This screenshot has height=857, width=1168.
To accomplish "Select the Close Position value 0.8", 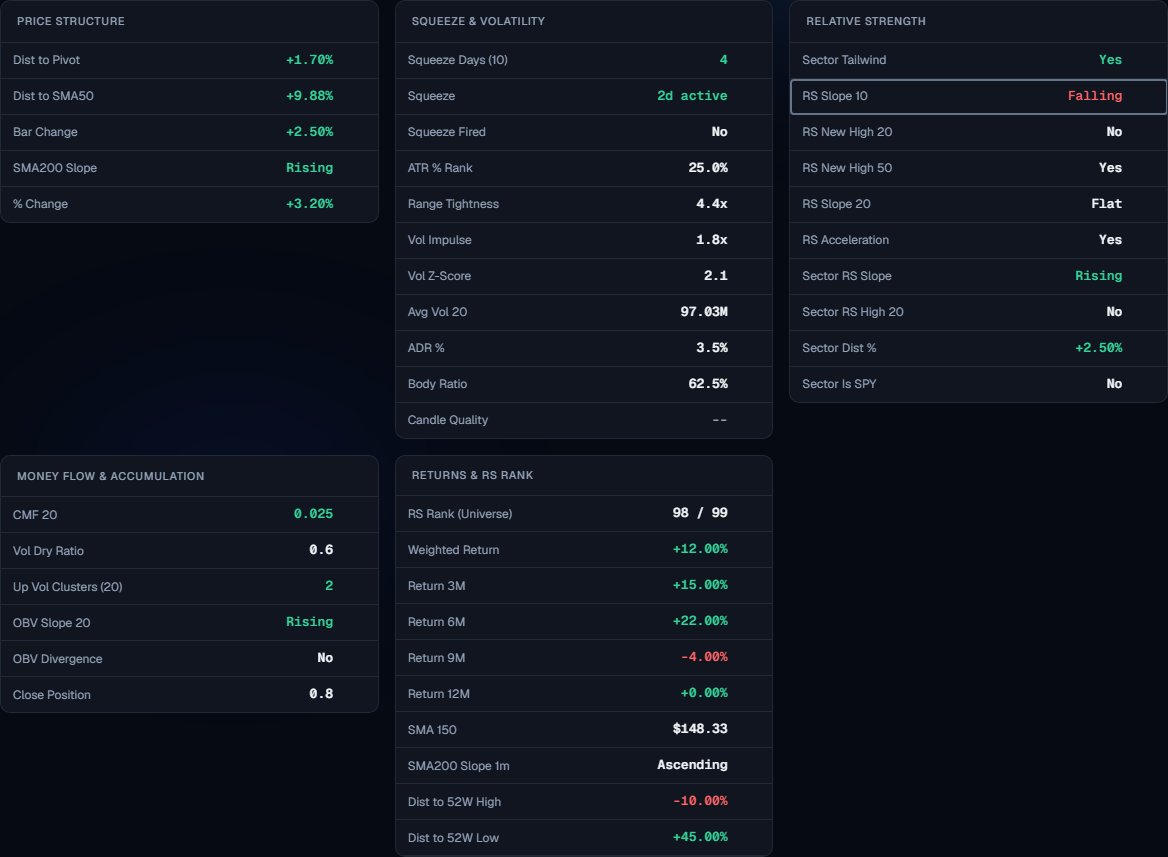I will pyautogui.click(x=321, y=693).
